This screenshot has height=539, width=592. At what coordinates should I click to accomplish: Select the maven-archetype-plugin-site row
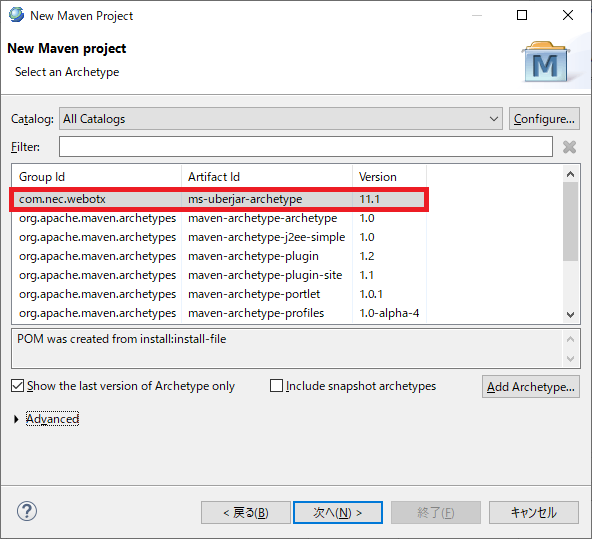point(219,275)
